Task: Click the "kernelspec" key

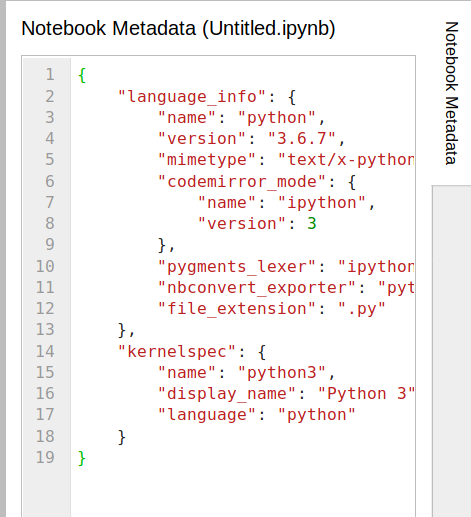Action: [x=177, y=352]
